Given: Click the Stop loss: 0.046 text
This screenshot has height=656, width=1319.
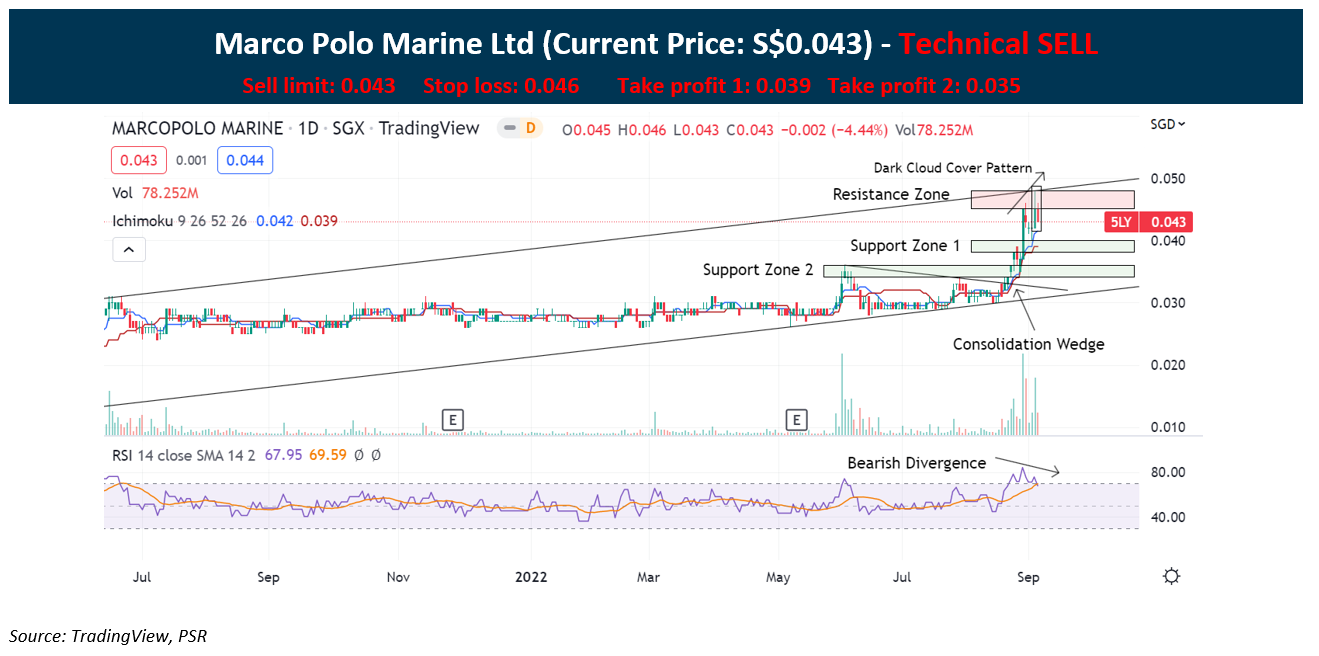Looking at the screenshot, I should click(x=501, y=86).
